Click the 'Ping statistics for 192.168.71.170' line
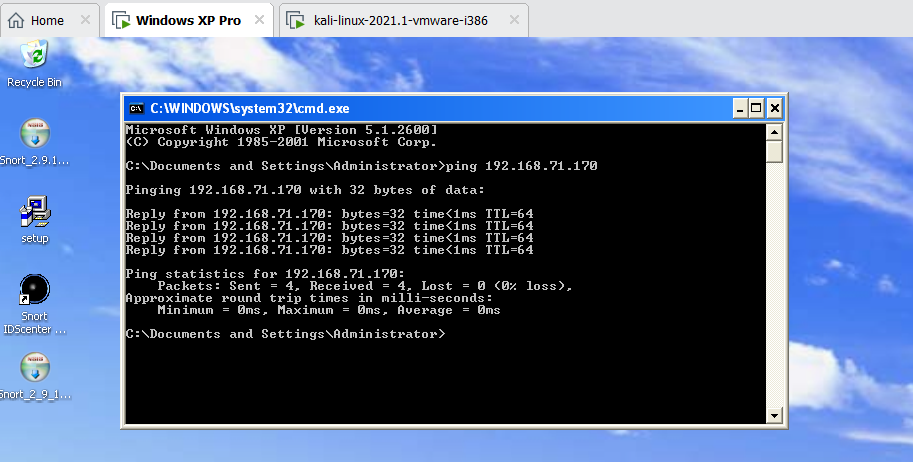The height and width of the screenshot is (462, 913). click(265, 274)
